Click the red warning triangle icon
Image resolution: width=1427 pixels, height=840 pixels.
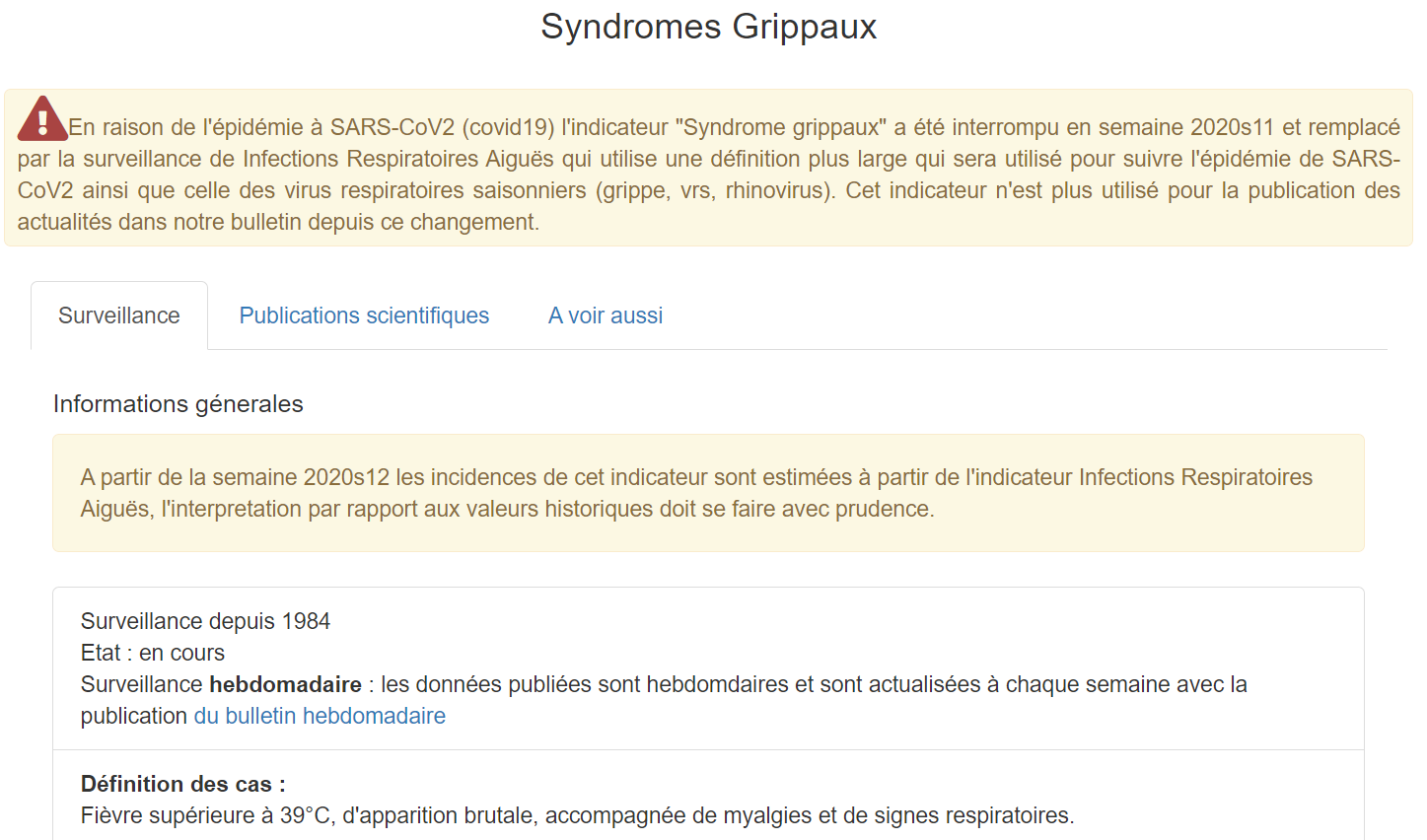click(41, 119)
